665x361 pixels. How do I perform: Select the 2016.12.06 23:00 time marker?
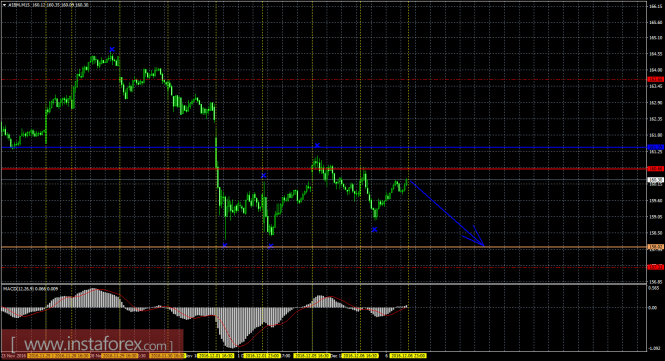(x=408, y=356)
